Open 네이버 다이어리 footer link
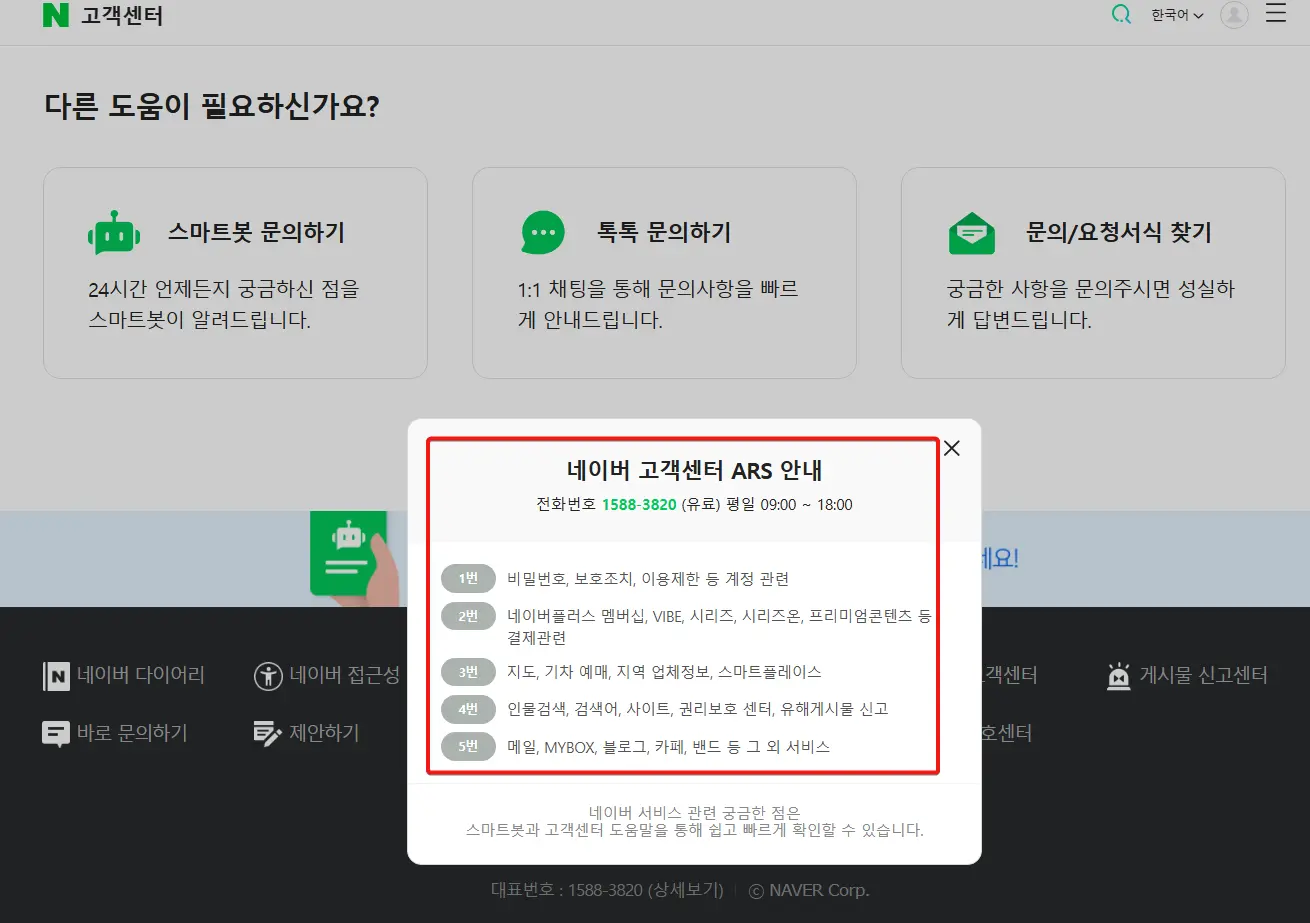 pyautogui.click(x=141, y=676)
